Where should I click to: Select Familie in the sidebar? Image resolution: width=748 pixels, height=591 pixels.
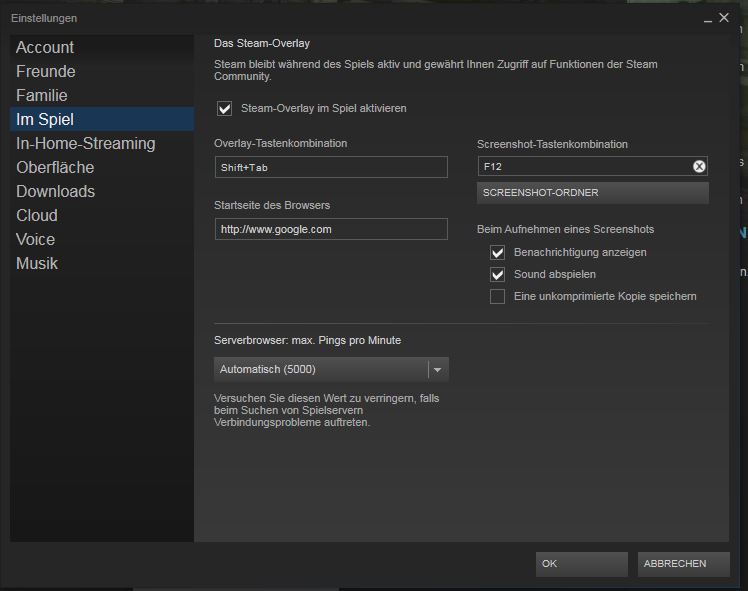click(102, 95)
